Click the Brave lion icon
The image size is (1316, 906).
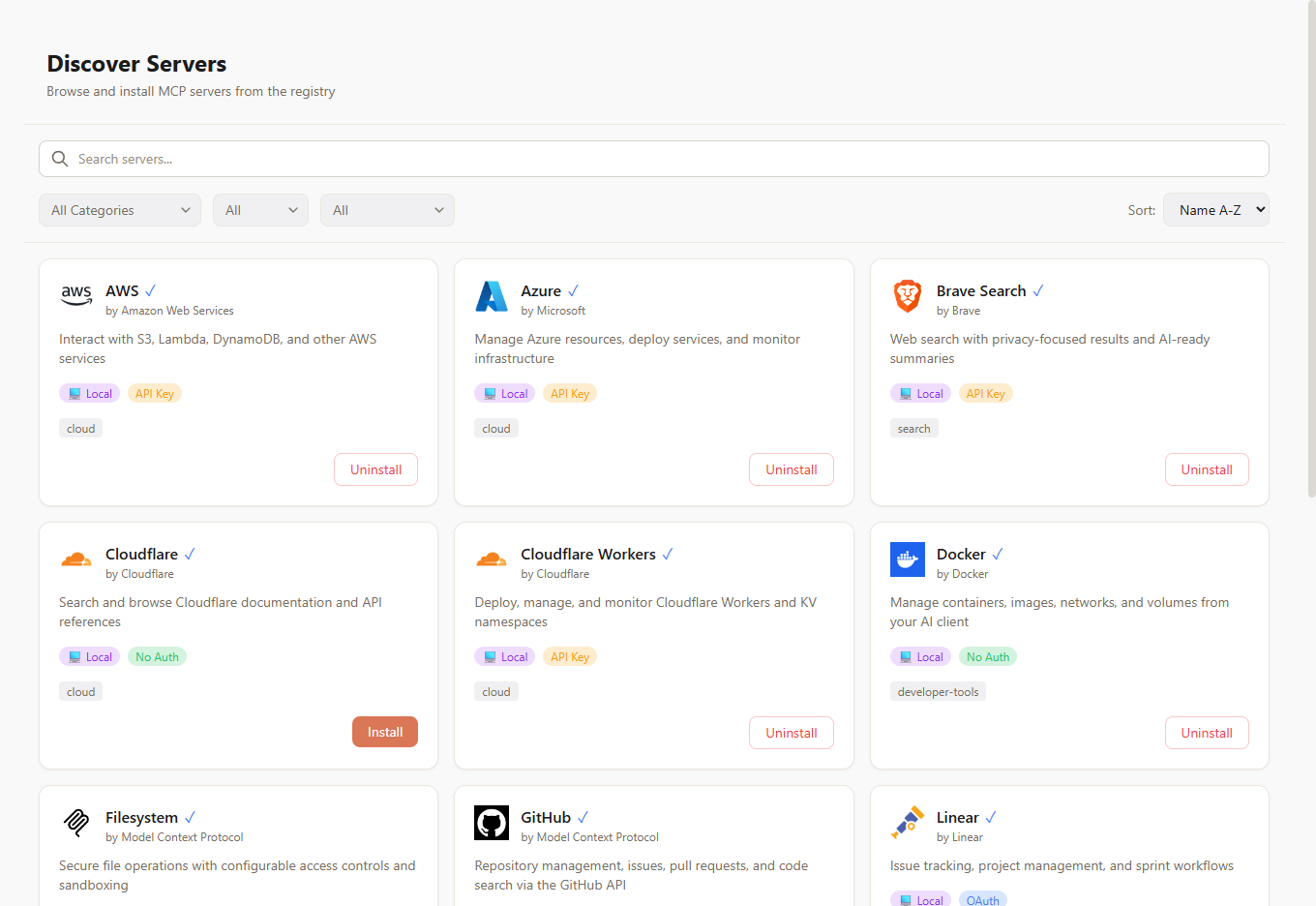click(907, 296)
